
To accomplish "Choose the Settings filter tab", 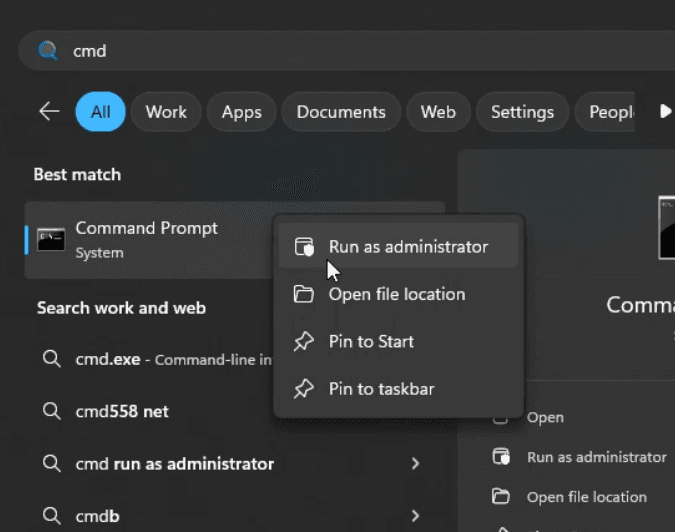I will pos(522,112).
